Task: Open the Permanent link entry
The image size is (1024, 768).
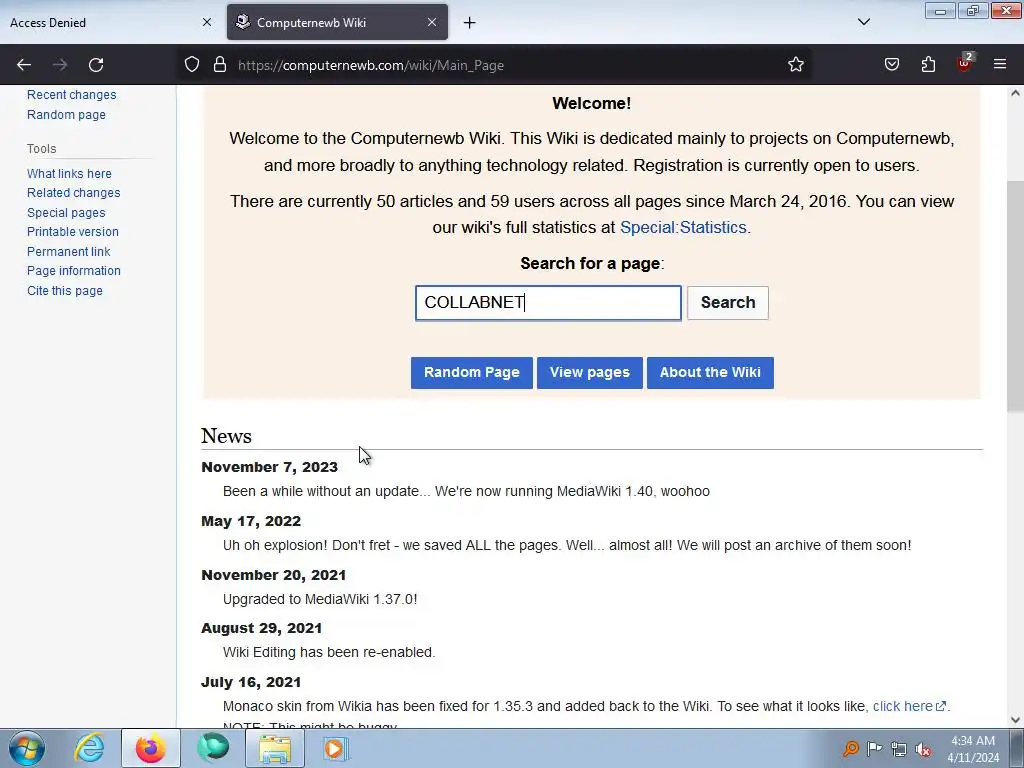Action: [x=69, y=251]
